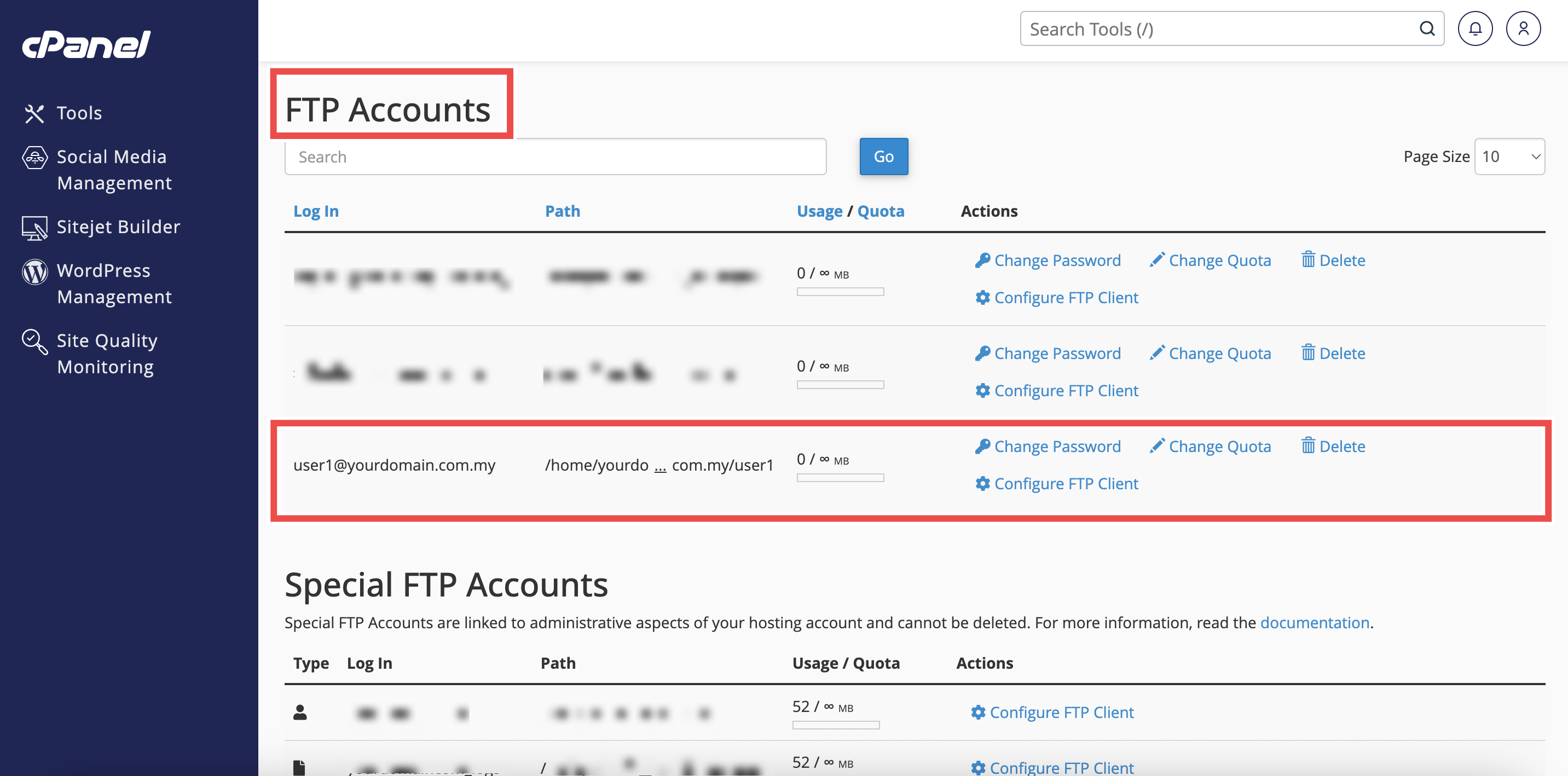Expand the truncated path ellipsis for user1

(661, 466)
